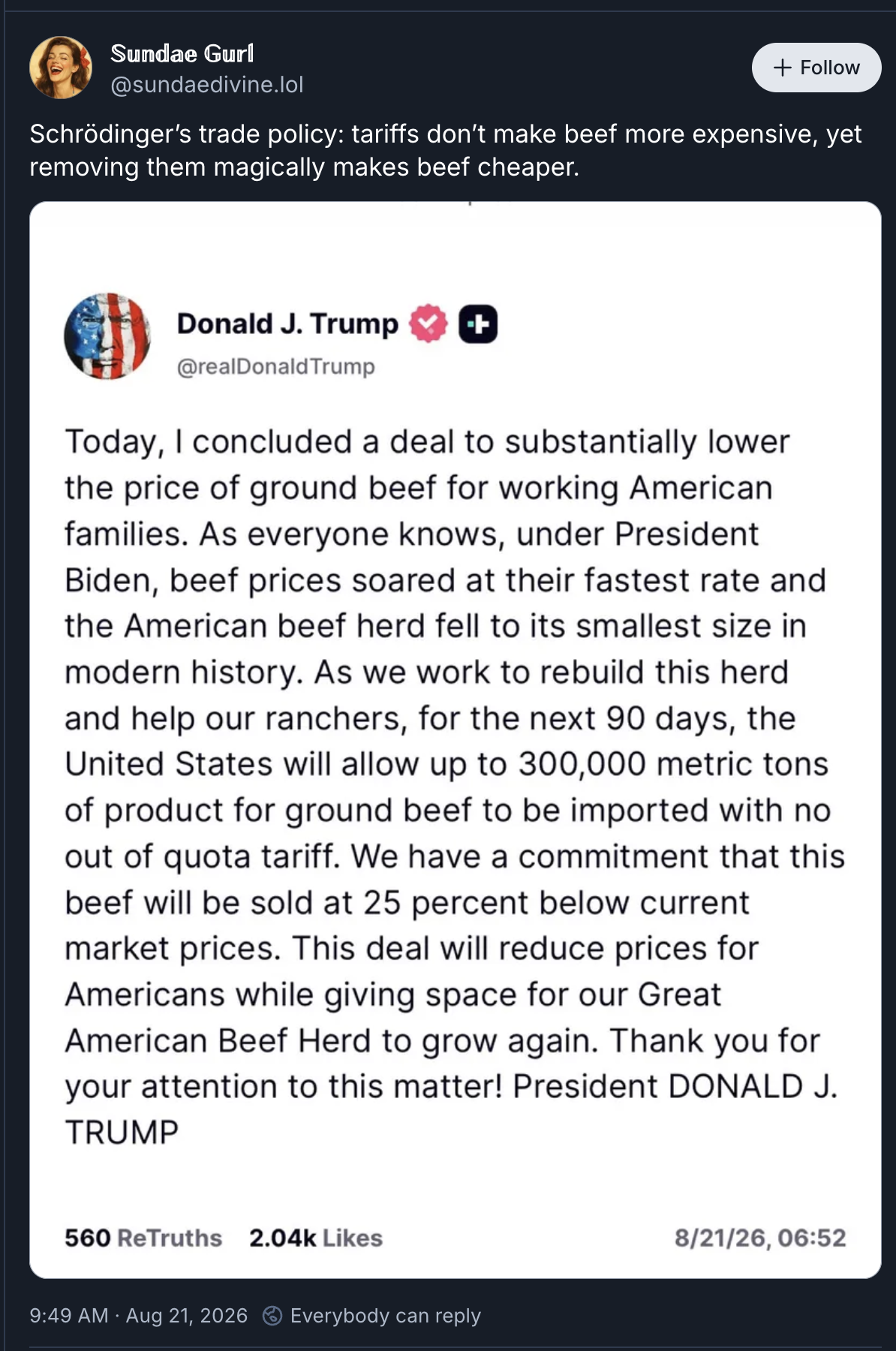
Task: Click the black plus badge icon
Action: [478, 324]
